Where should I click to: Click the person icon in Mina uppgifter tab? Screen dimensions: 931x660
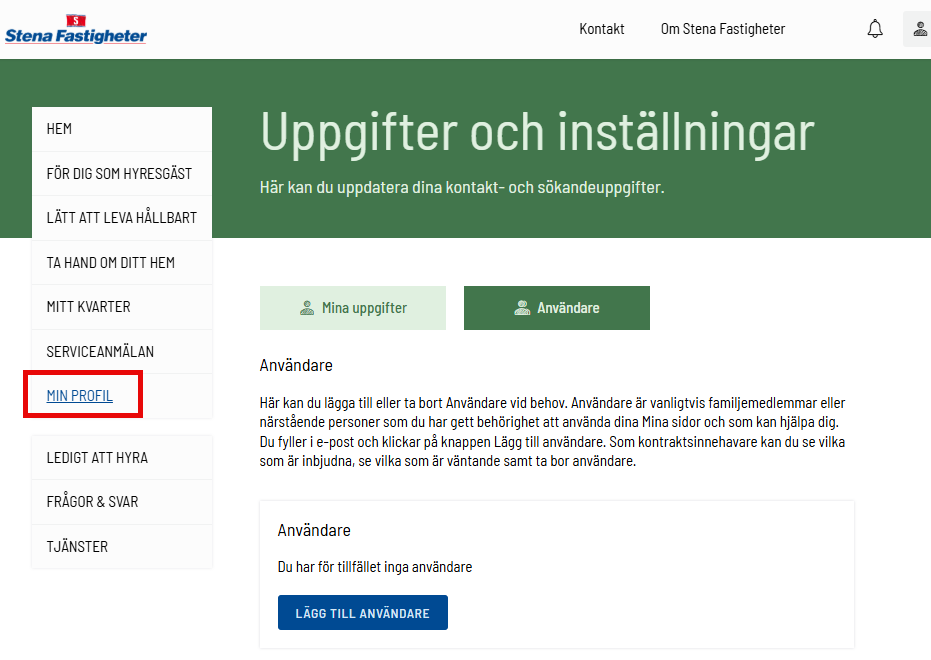click(x=307, y=308)
